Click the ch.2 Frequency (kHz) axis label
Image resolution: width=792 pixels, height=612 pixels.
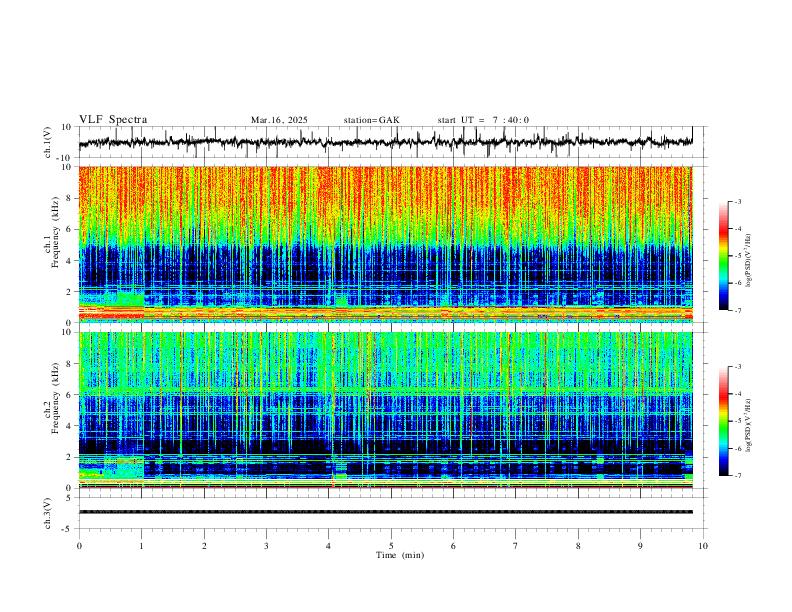[52, 398]
